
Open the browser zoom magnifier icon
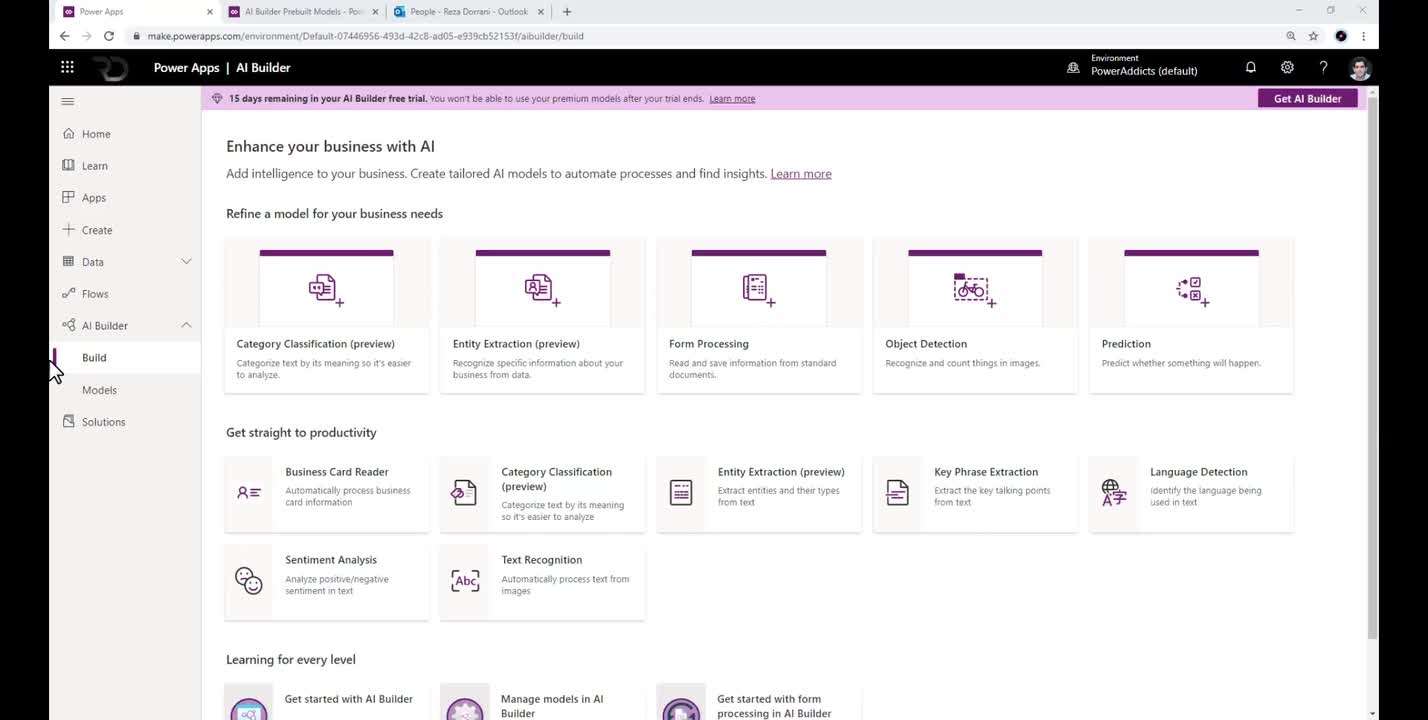tap(1291, 36)
